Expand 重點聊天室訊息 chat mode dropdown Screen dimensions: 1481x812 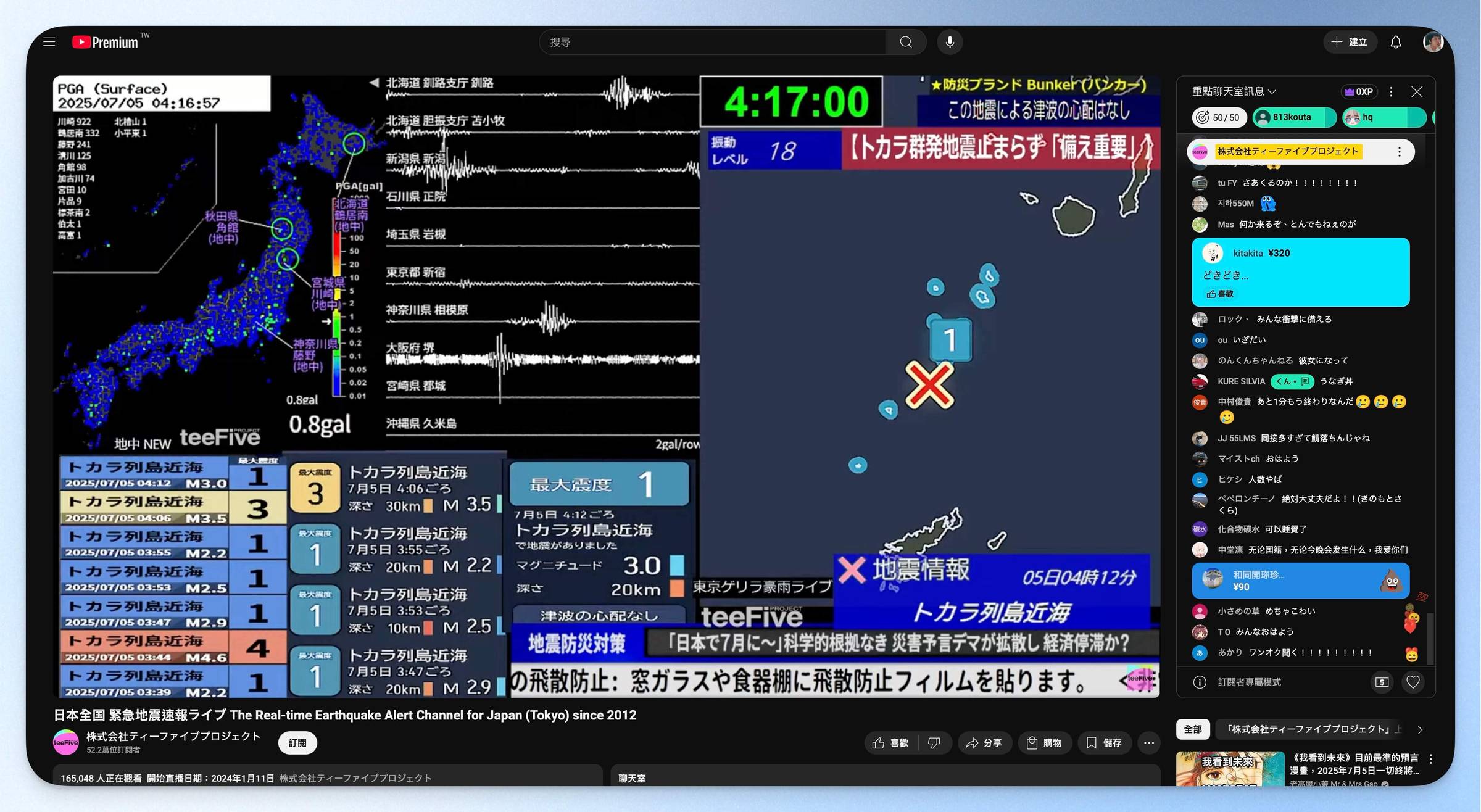pos(1234,91)
